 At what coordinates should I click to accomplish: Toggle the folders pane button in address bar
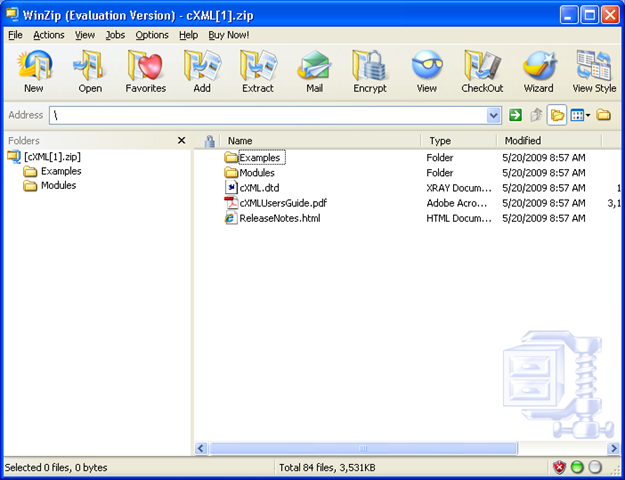click(x=557, y=115)
